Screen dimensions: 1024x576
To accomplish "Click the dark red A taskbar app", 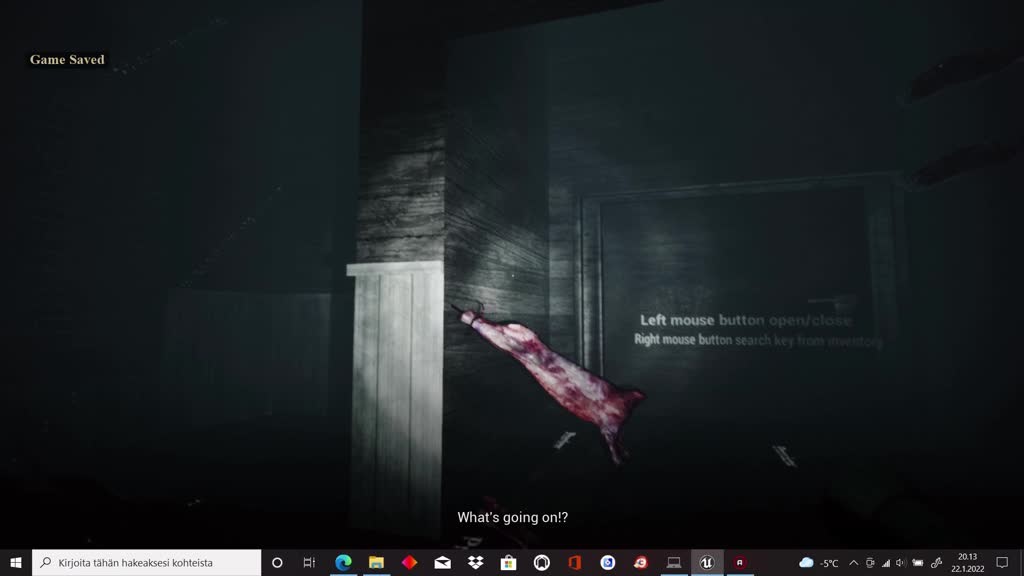I will pos(740,563).
